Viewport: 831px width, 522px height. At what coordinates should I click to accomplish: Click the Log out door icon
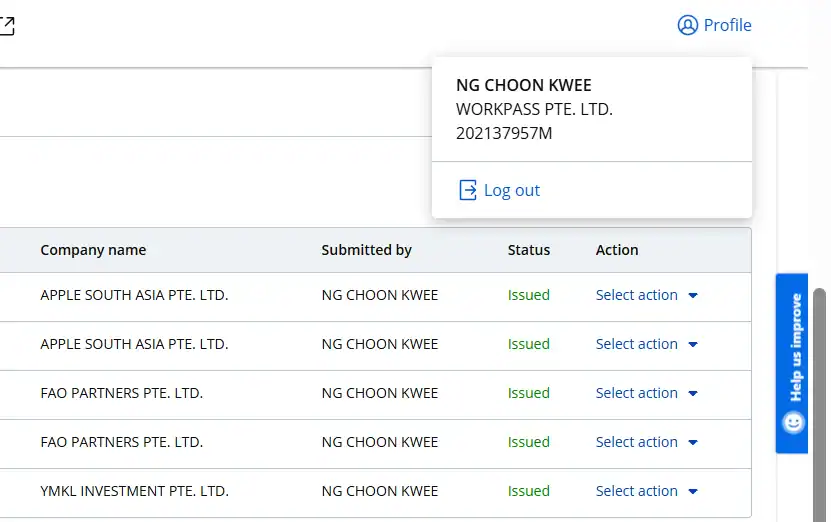(467, 190)
